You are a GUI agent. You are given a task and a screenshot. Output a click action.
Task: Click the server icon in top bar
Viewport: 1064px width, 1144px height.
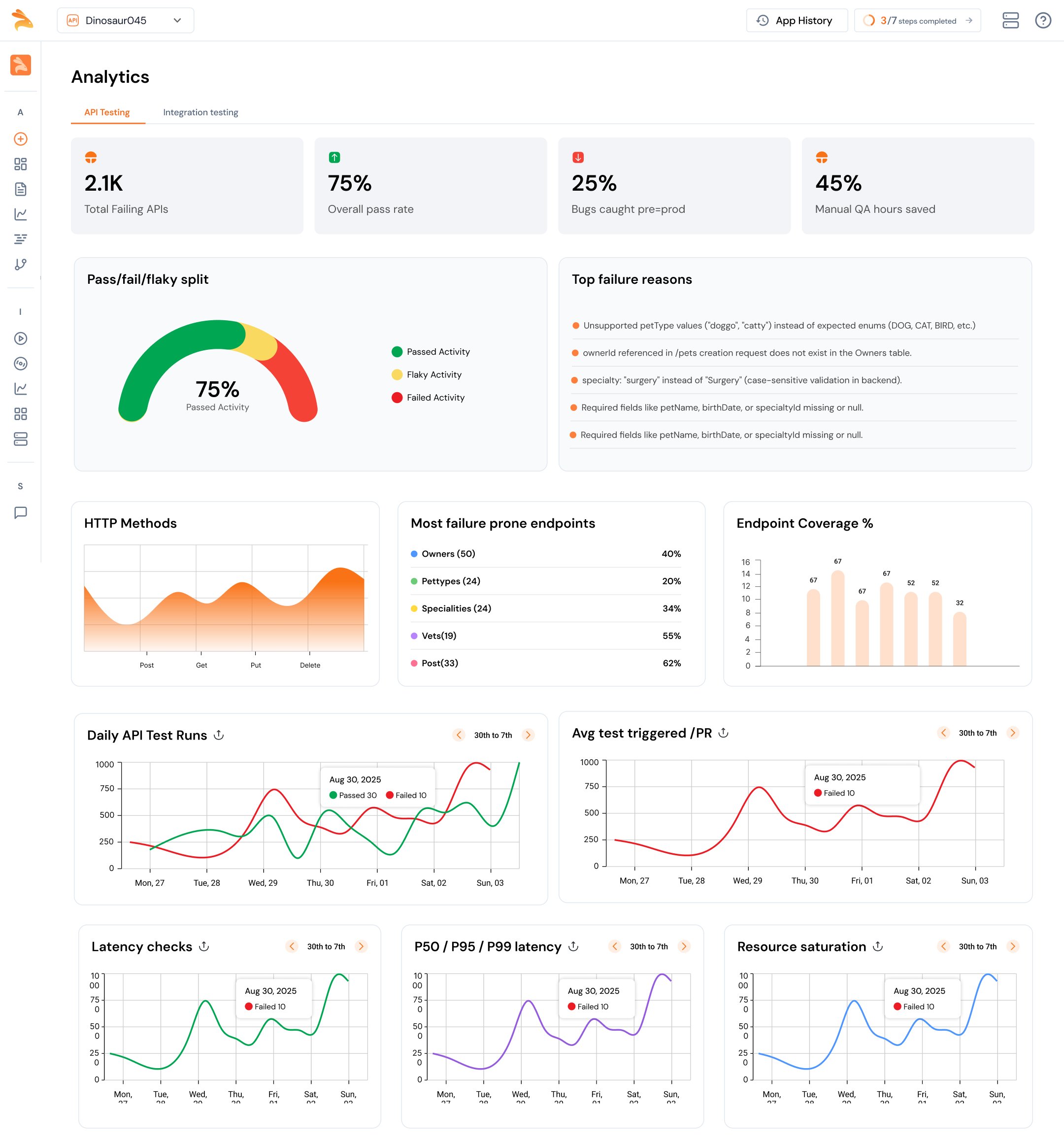click(1010, 21)
